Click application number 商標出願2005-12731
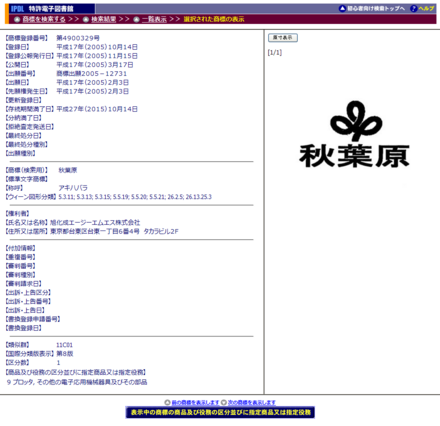This screenshot has width=440, height=426. pyautogui.click(x=92, y=74)
